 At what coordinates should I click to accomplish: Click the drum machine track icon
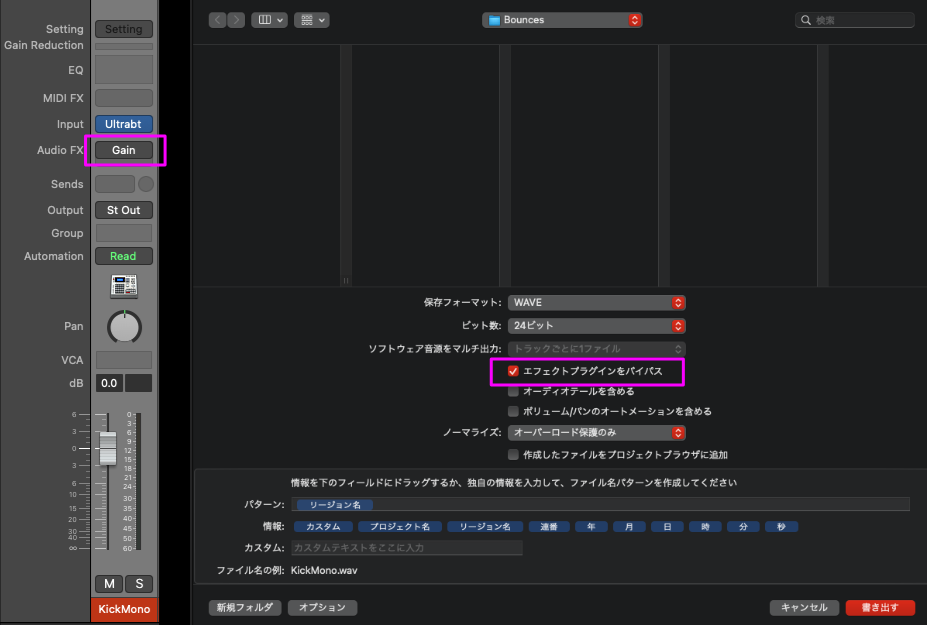coord(123,287)
